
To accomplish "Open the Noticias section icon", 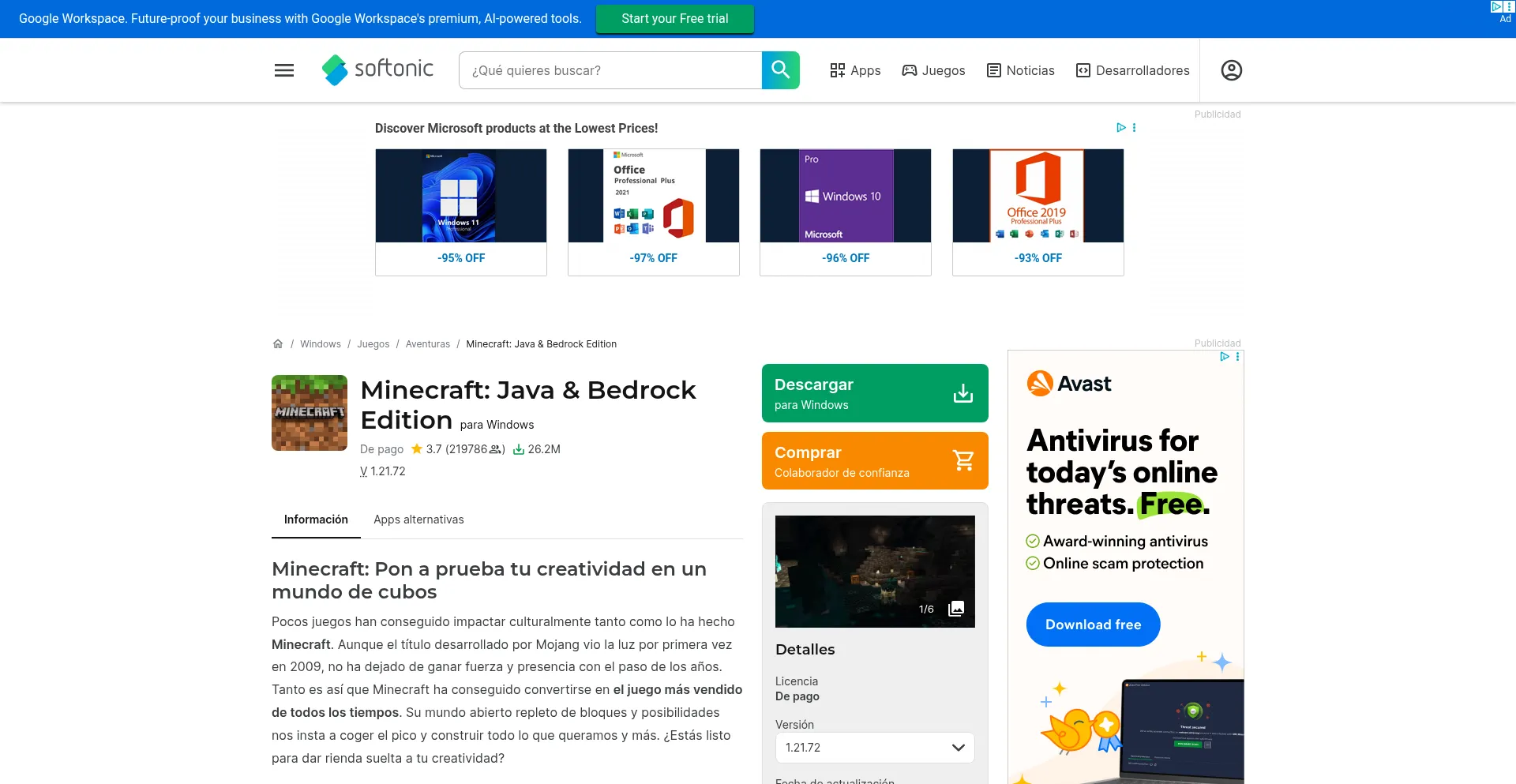I will 993,70.
